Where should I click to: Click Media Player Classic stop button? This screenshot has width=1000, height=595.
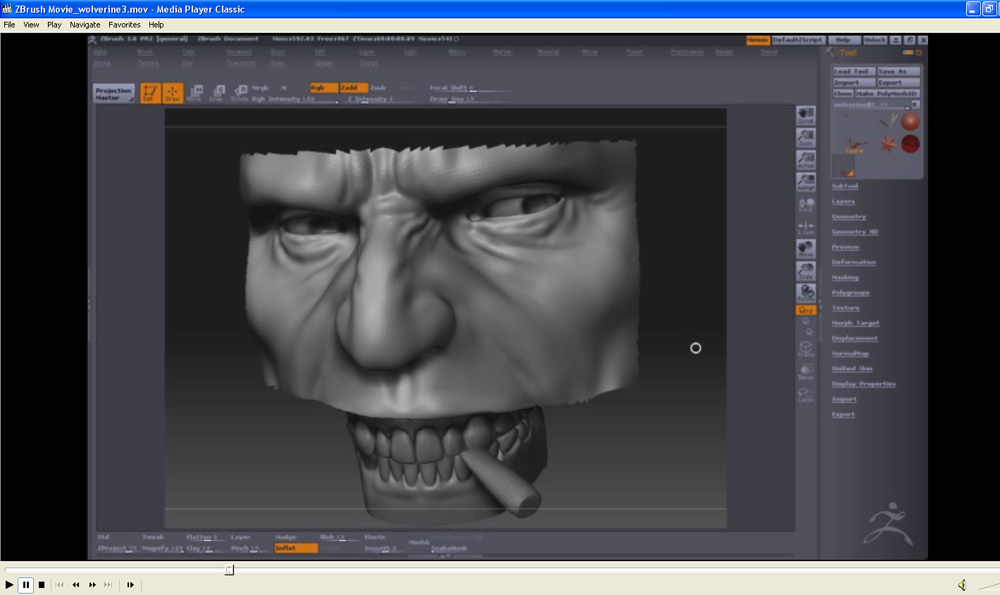click(41, 584)
